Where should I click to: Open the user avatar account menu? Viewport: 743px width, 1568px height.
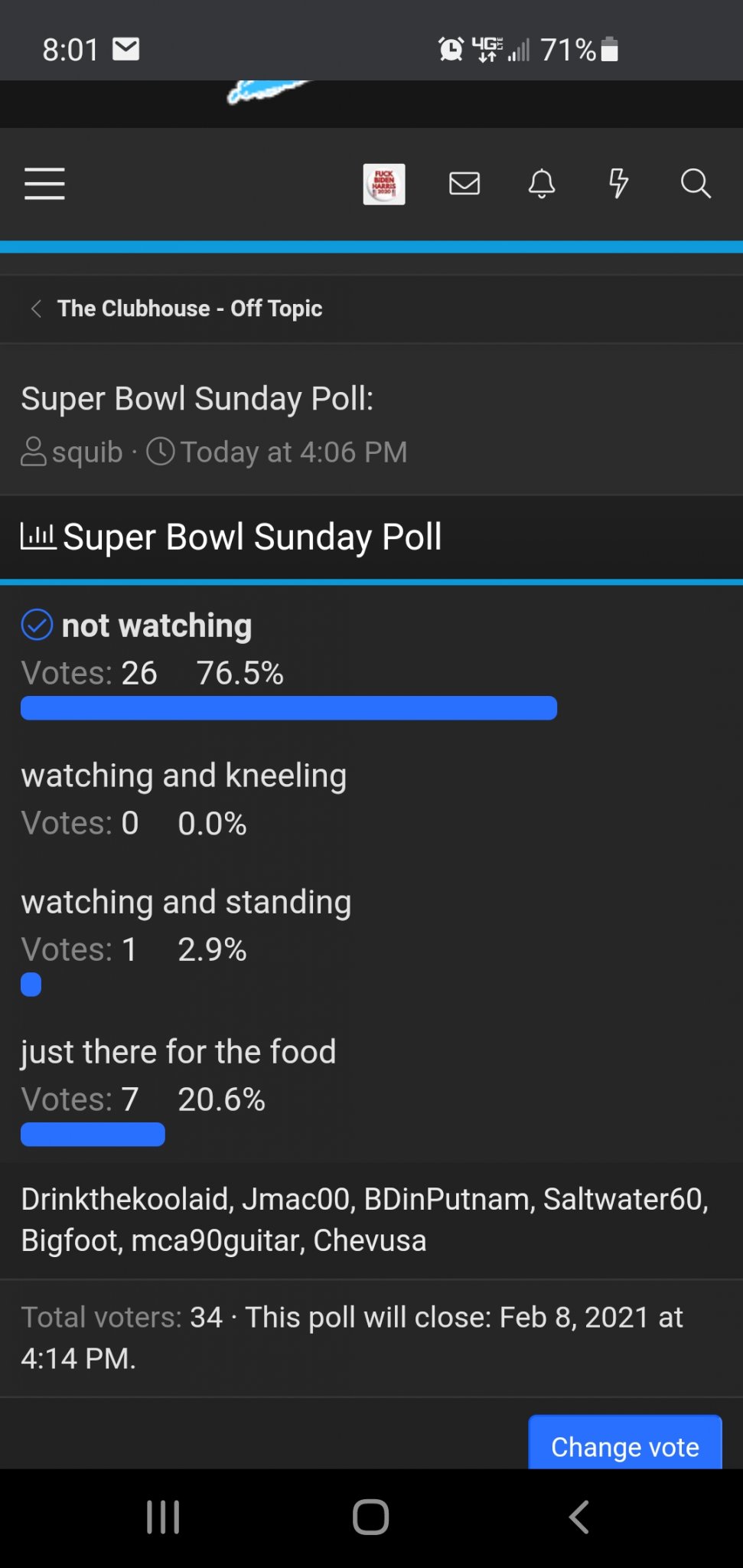pyautogui.click(x=384, y=185)
